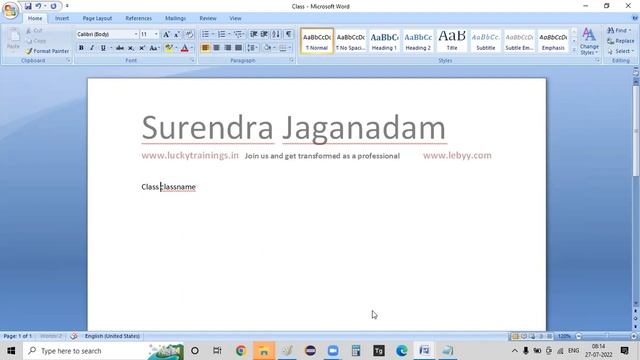Undo the last action in Quick Access
Screen dimensions: 640x360
pos(38,6)
